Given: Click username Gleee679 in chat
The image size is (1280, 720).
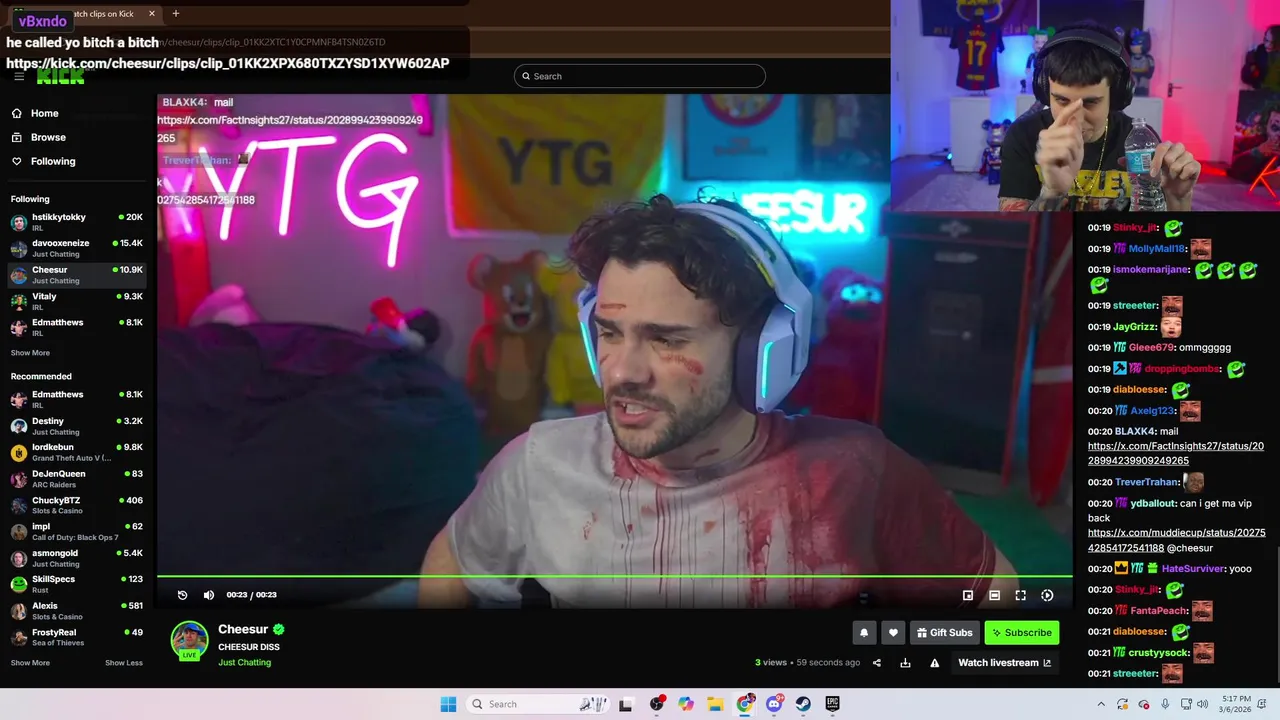Looking at the screenshot, I should [x=1151, y=348].
